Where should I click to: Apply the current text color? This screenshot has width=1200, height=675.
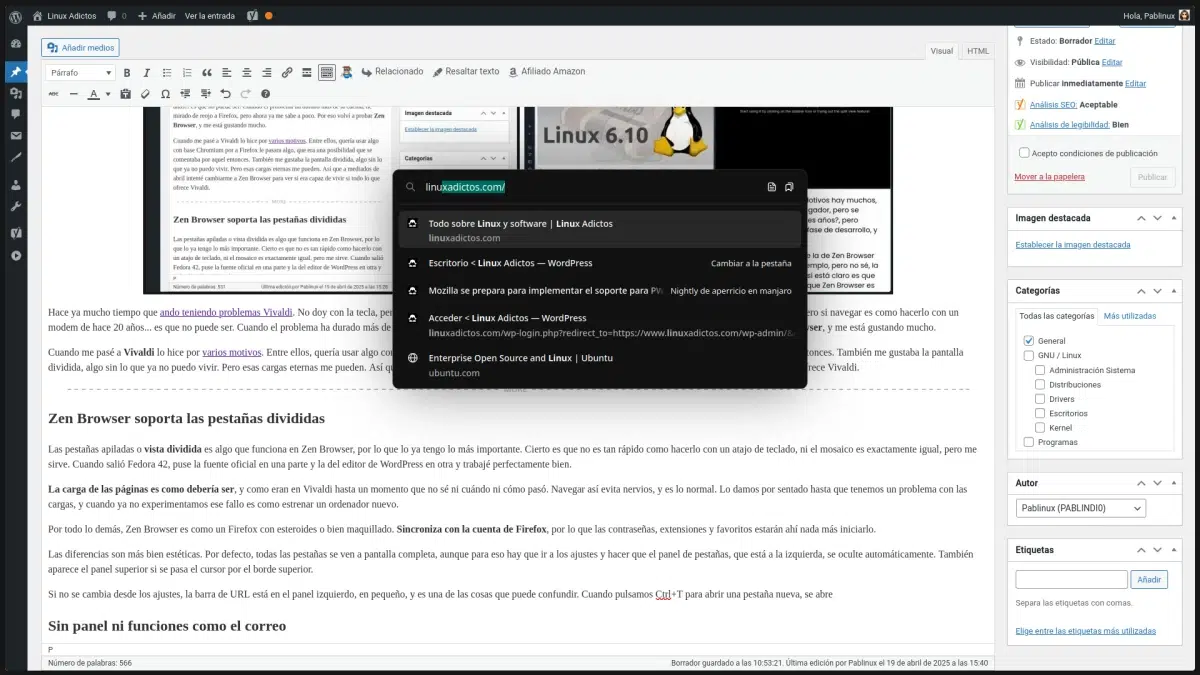tap(92, 94)
